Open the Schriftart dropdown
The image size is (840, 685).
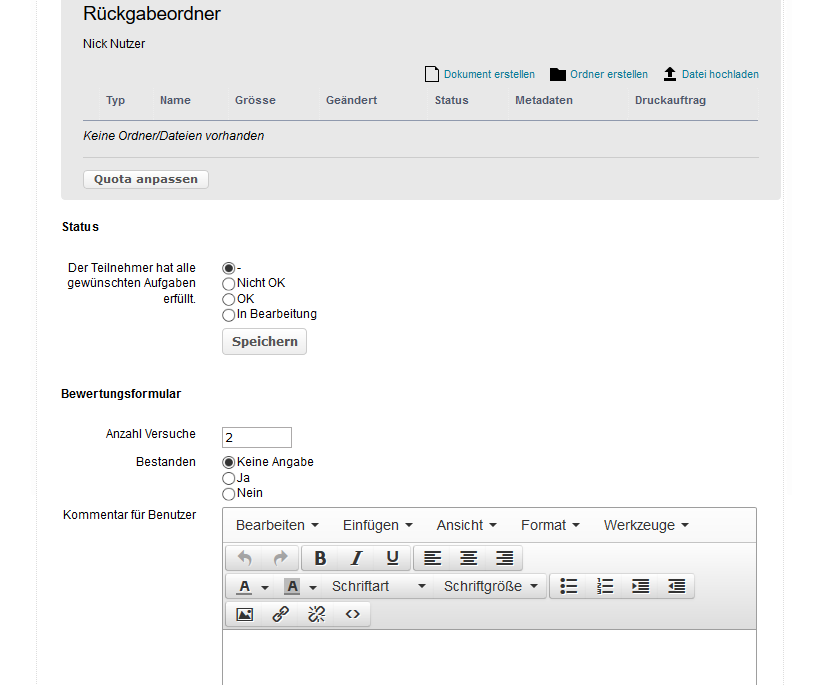pyautogui.click(x=378, y=586)
